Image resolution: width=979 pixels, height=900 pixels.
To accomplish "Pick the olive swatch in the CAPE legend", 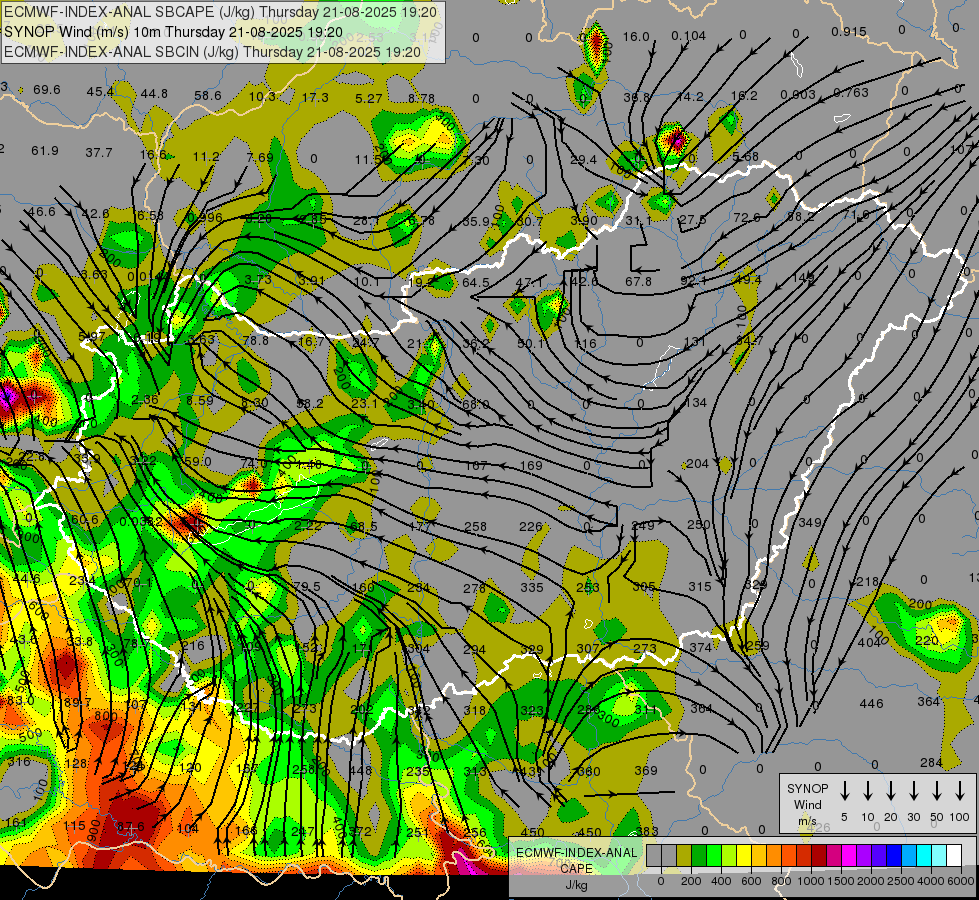I will coord(684,856).
